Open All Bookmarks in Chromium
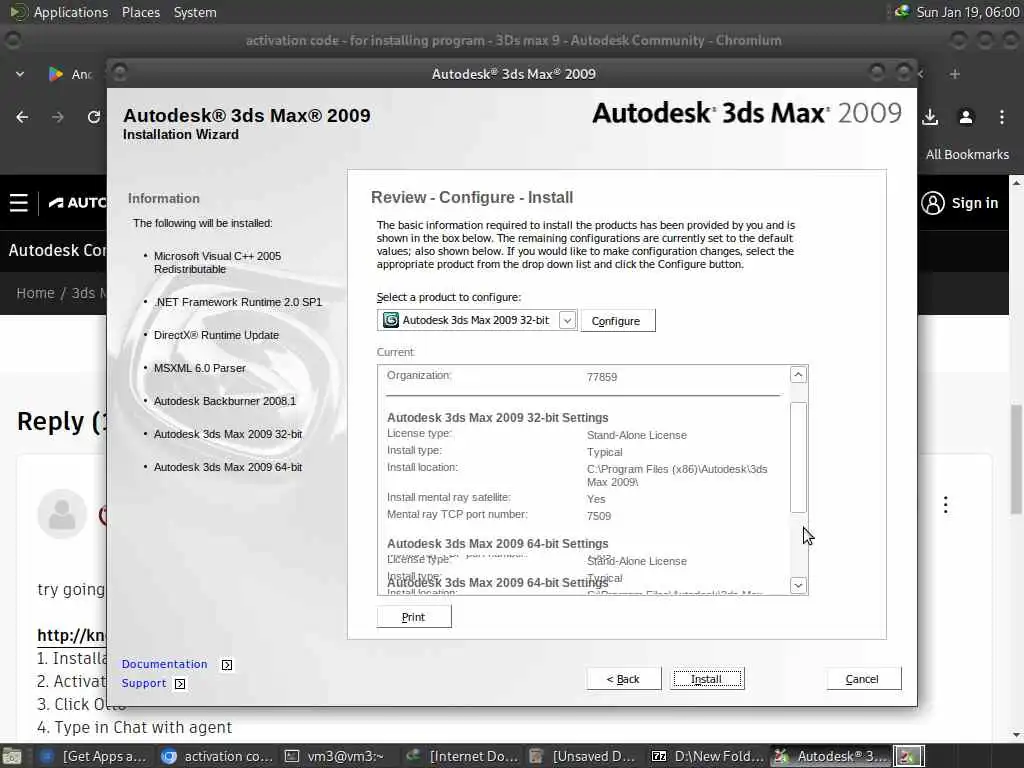 (x=967, y=154)
